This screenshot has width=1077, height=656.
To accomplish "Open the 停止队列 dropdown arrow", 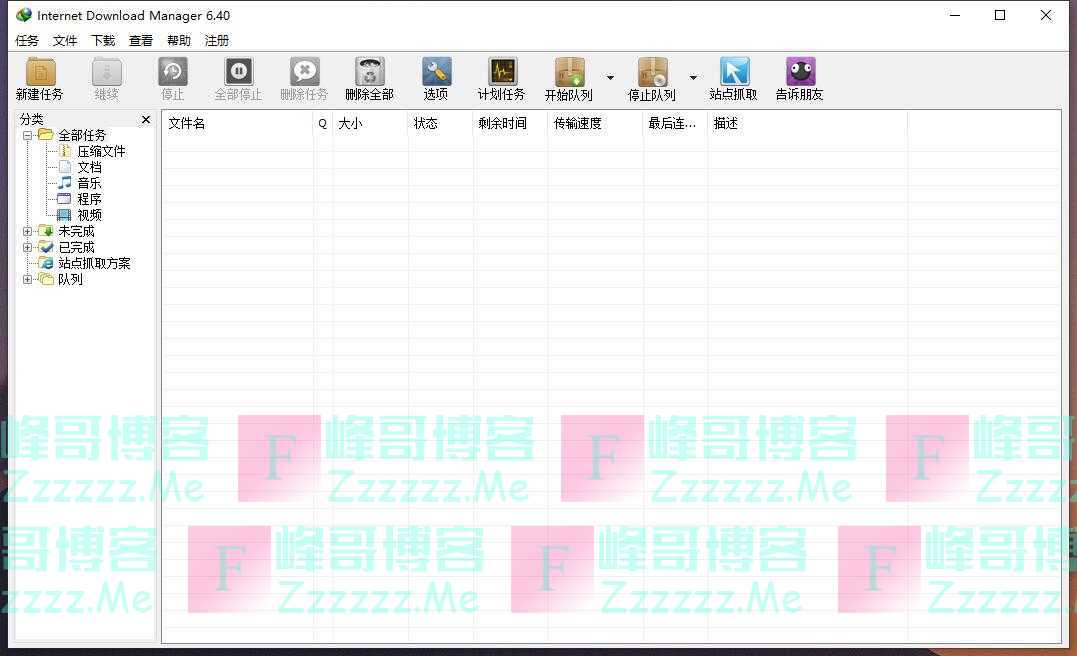I will (693, 78).
